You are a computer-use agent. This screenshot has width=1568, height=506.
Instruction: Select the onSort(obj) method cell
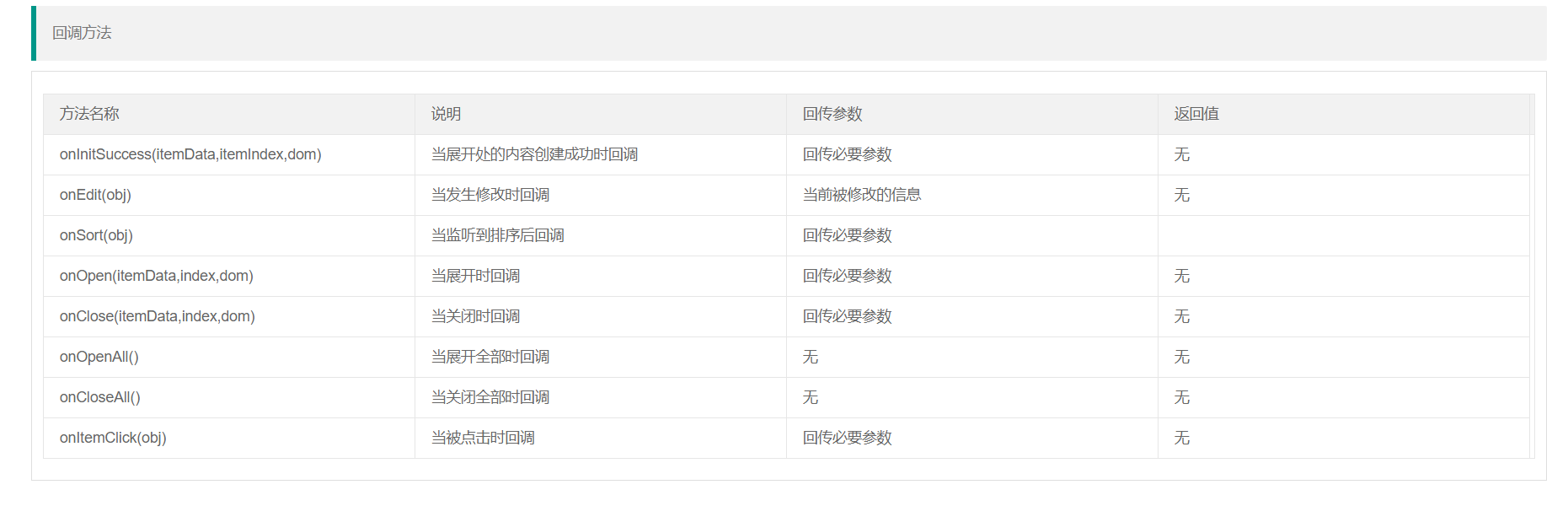click(x=96, y=235)
